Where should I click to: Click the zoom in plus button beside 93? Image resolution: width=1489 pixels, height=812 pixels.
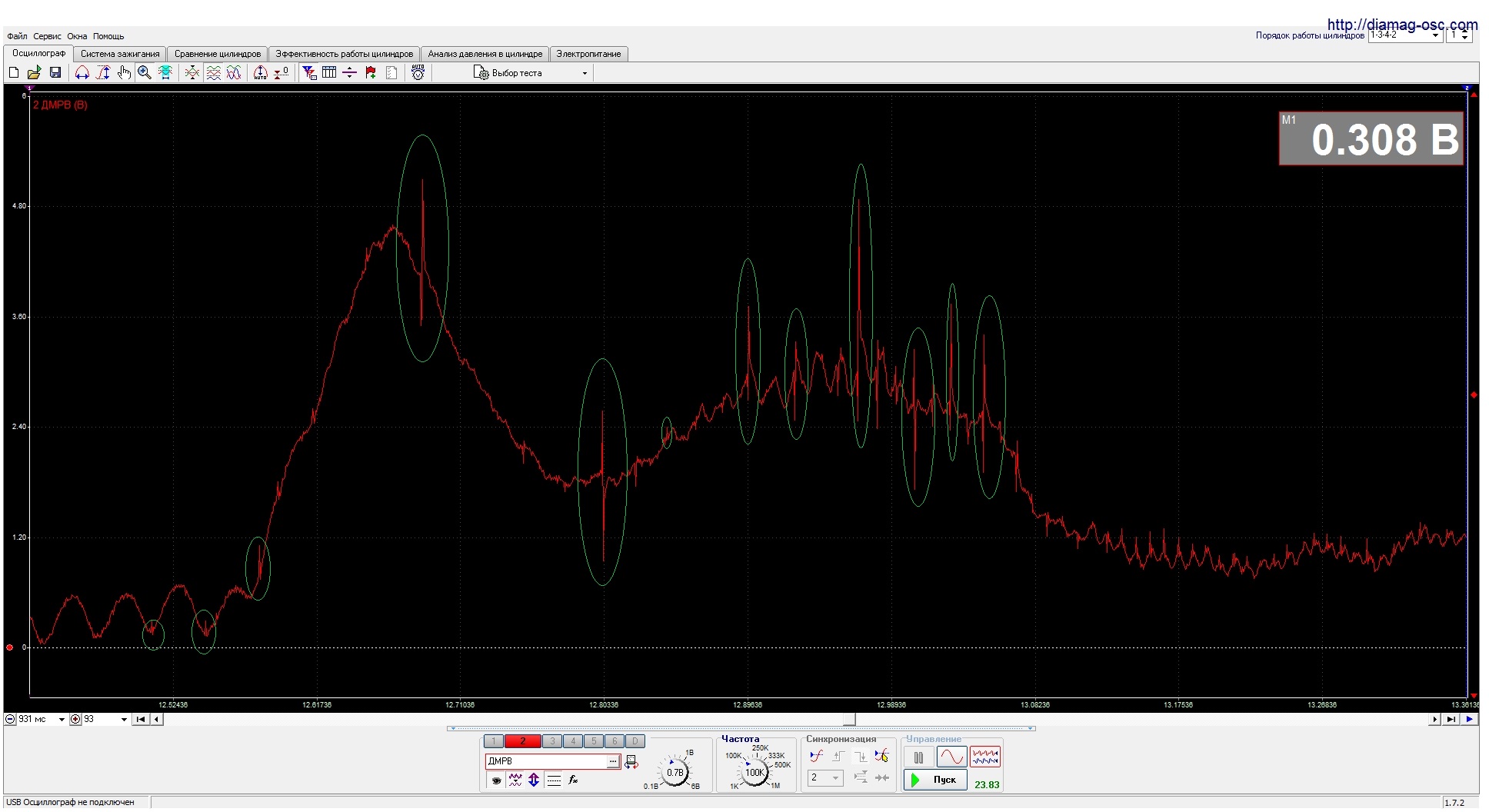point(75,720)
